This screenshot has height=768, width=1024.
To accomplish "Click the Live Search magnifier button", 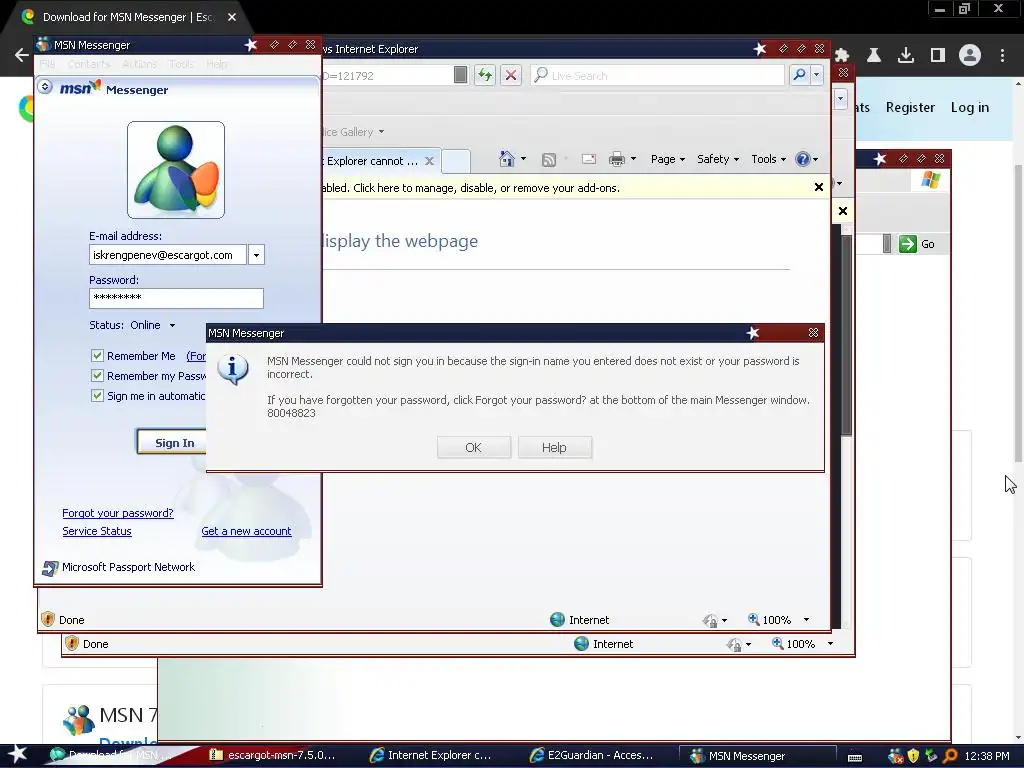I will tap(799, 75).
